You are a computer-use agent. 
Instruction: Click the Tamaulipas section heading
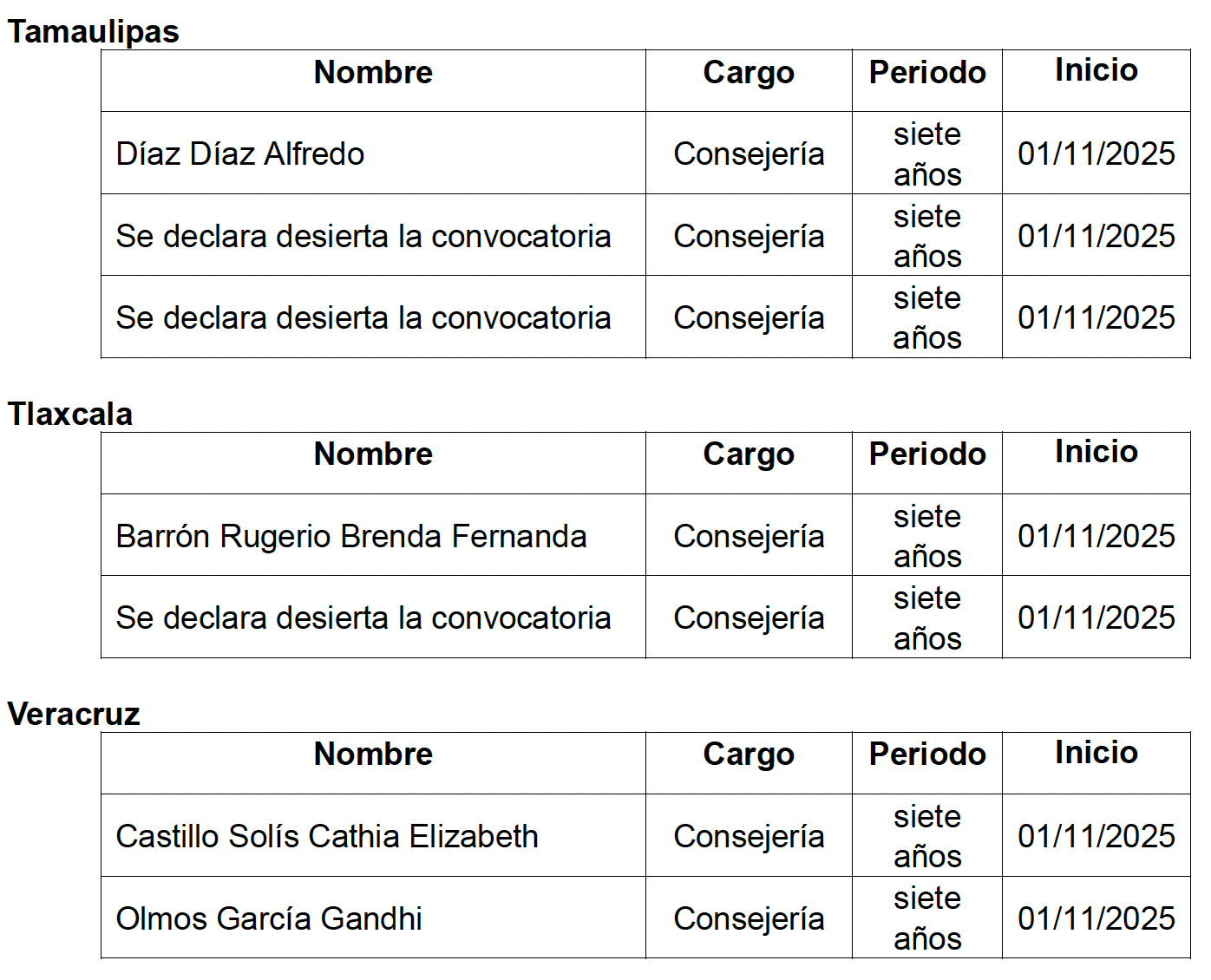coord(93,32)
